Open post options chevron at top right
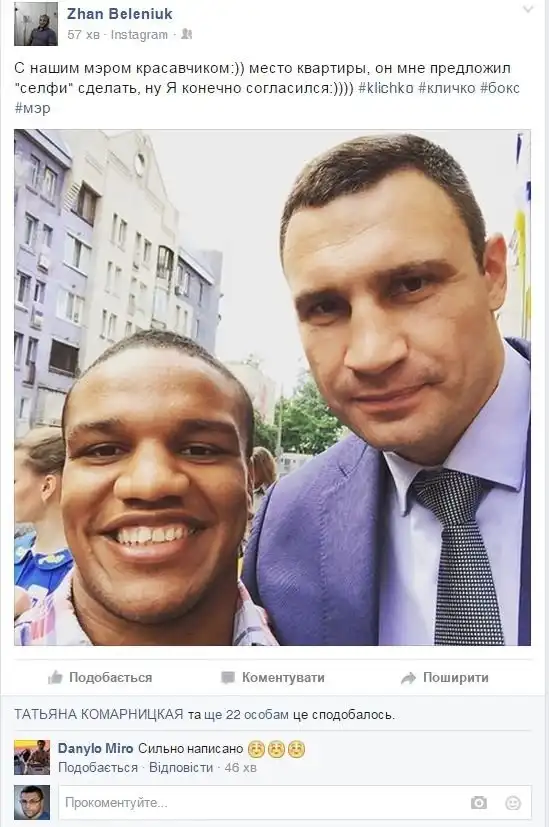This screenshot has height=827, width=549. [527, 9]
